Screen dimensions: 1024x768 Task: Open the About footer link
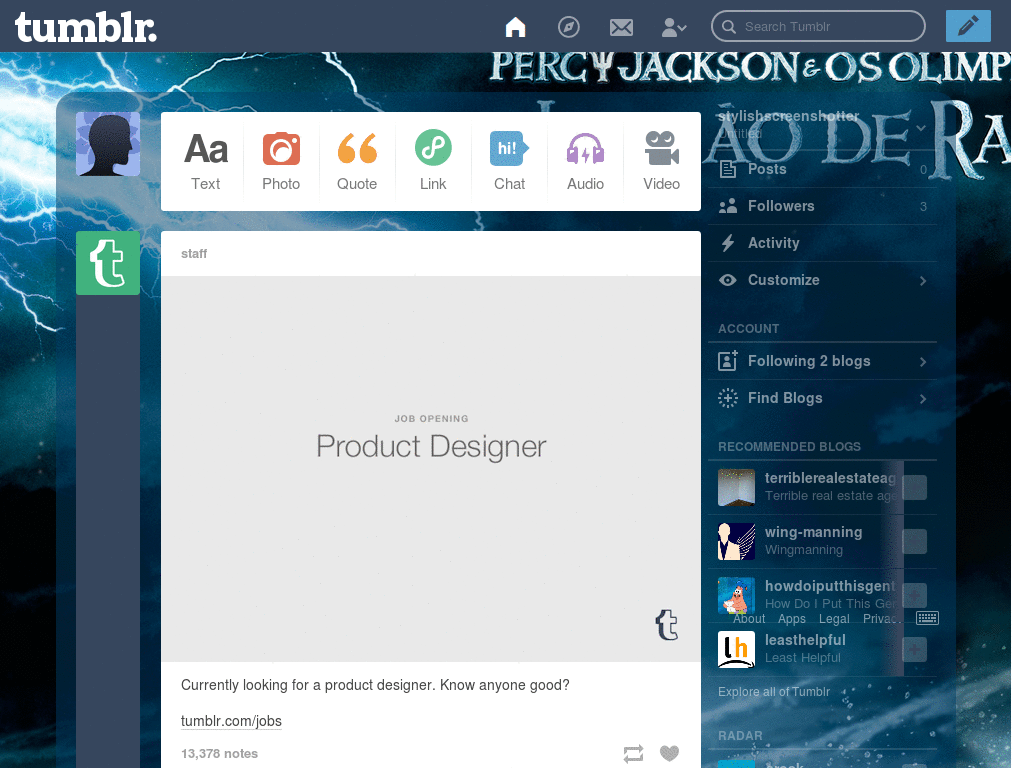749,618
